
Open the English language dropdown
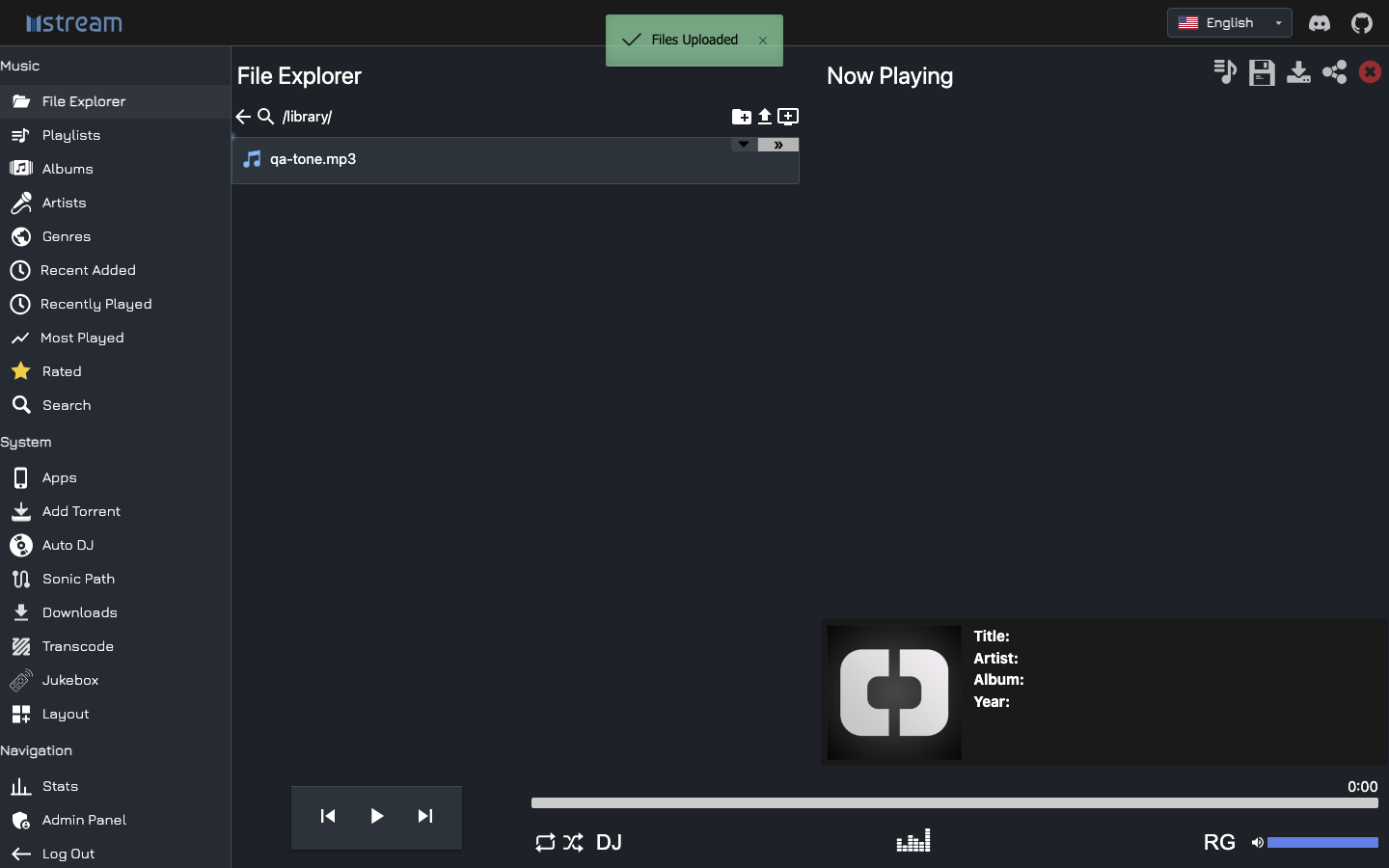coord(1229,23)
